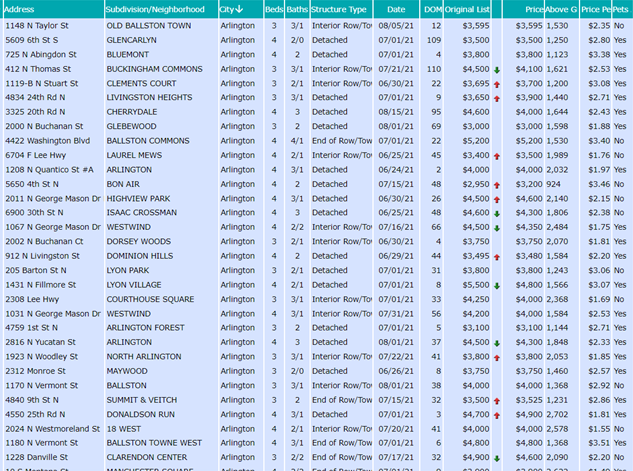Toggle sort arrow in City column header

tap(240, 9)
